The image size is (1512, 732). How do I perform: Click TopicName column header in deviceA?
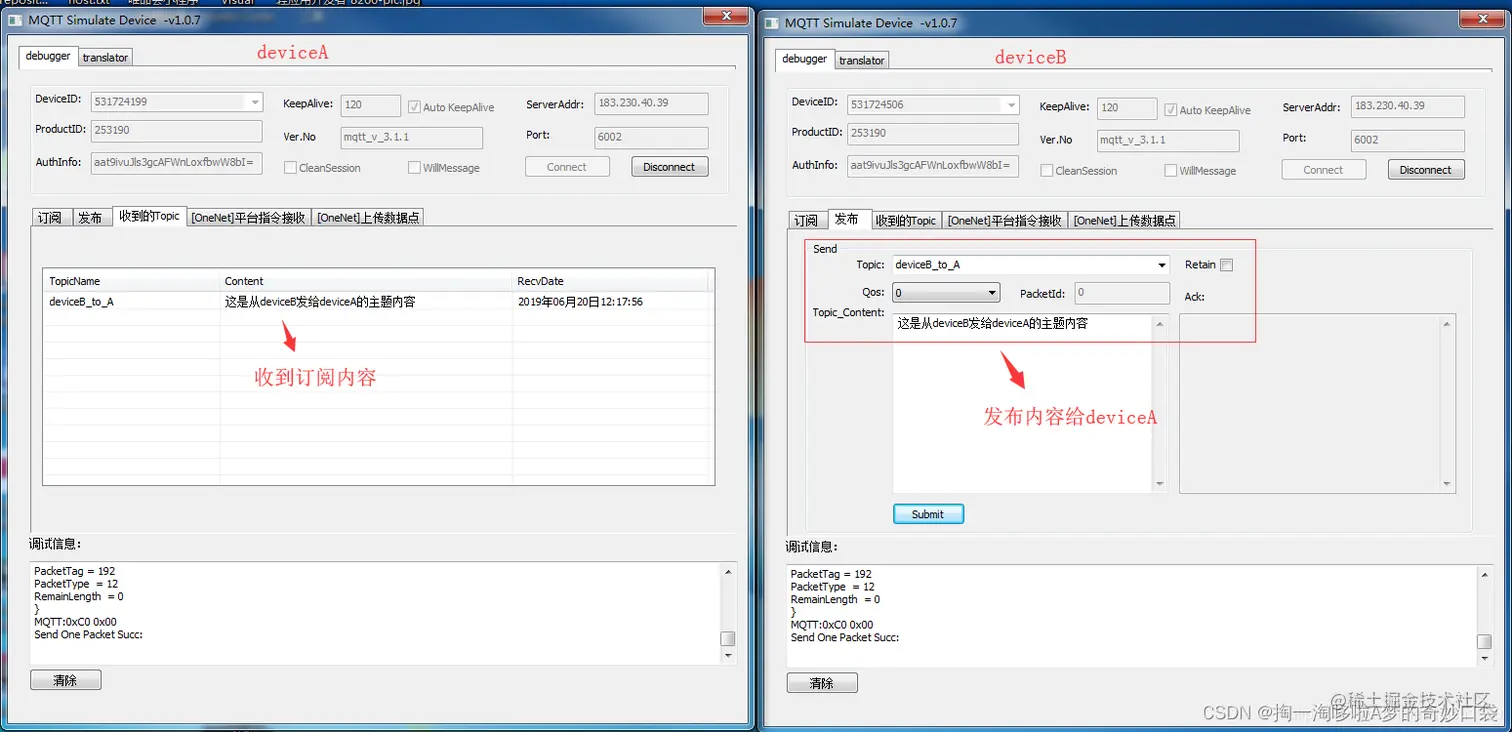click(132, 281)
